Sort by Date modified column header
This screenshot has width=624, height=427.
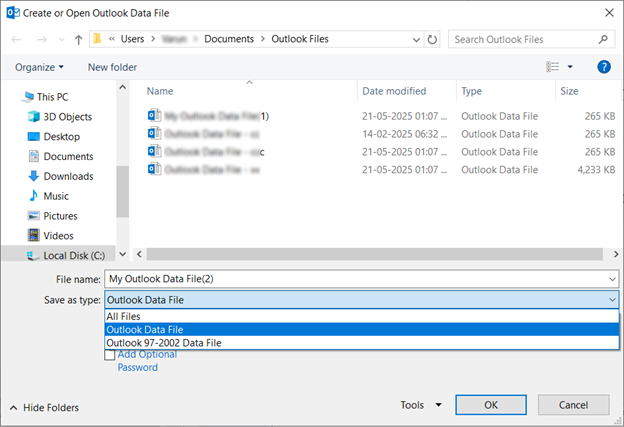(x=394, y=91)
